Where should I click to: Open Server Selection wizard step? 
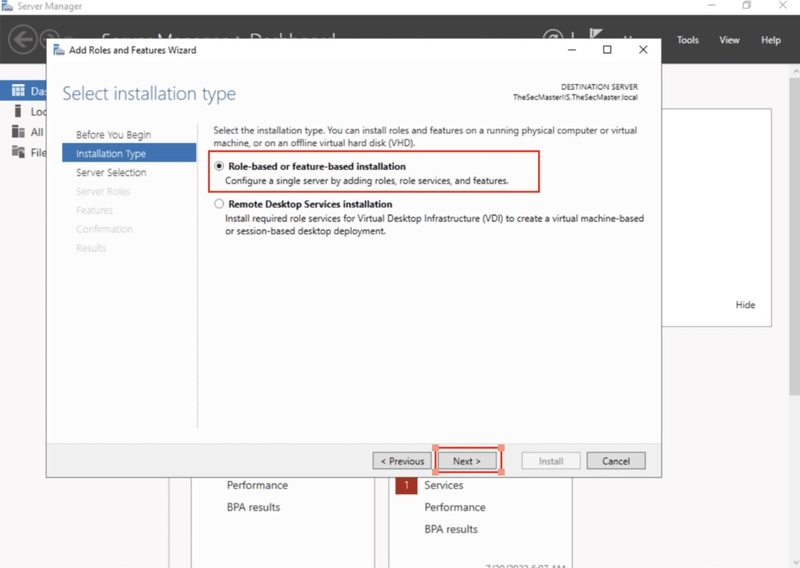[111, 172]
